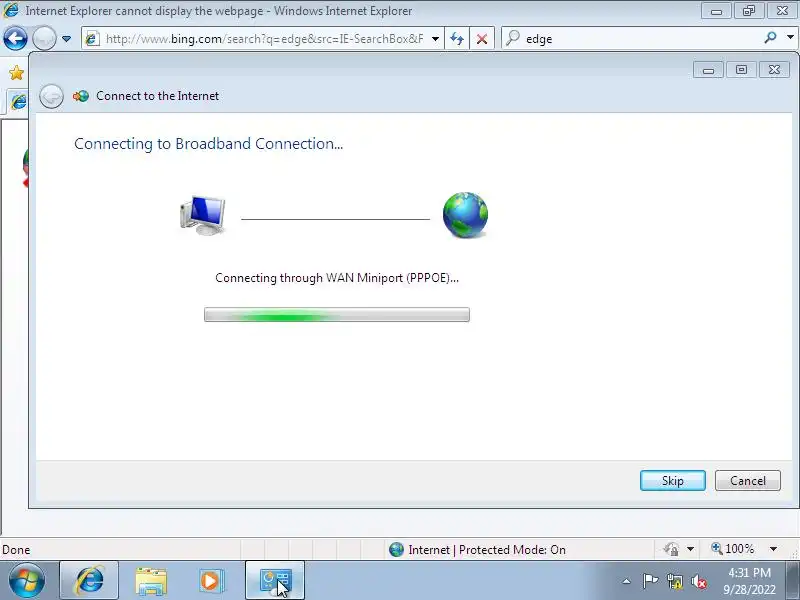Click the muted volume tray icon
This screenshot has width=800, height=600.
tap(698, 581)
